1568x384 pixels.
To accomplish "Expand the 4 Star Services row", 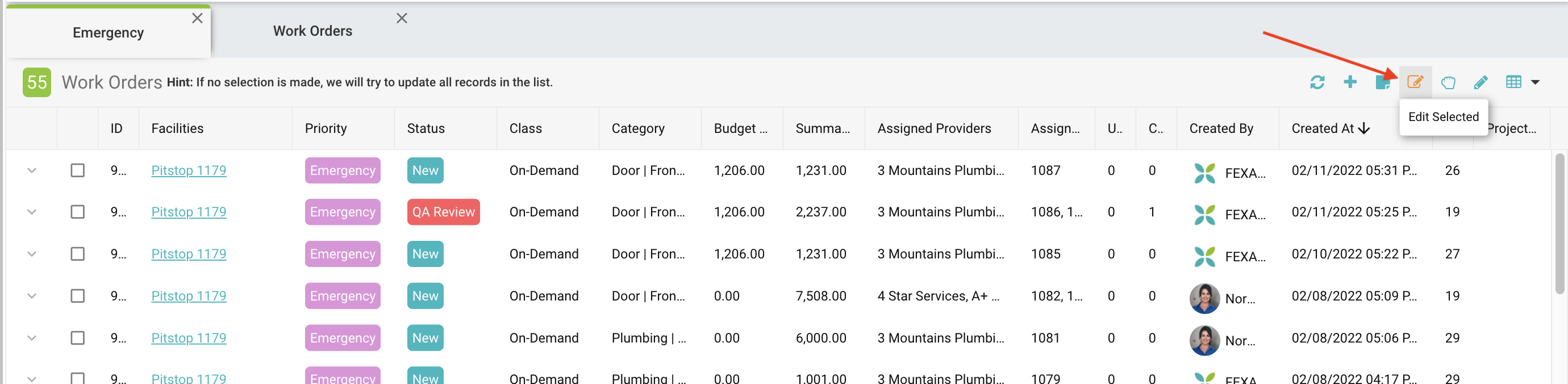I will tap(32, 296).
